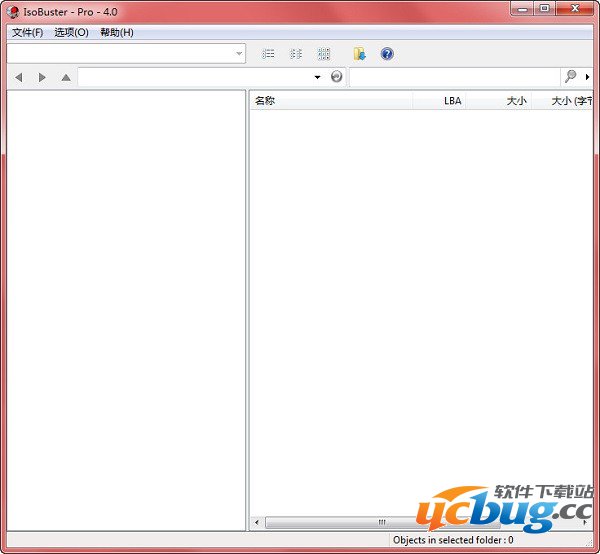This screenshot has height=554, width=600.
Task: Sort by the LBA column header
Action: pos(440,101)
